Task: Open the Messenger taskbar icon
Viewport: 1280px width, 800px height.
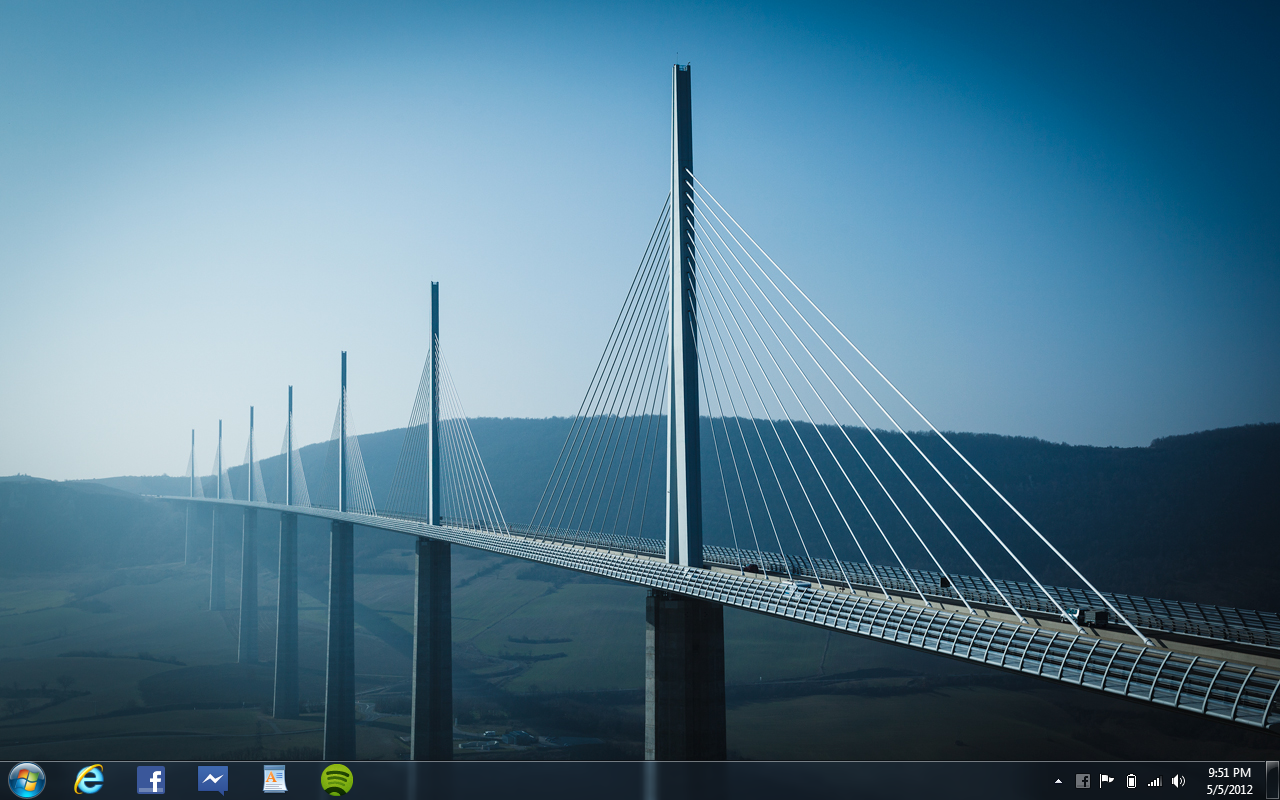Action: pyautogui.click(x=213, y=780)
